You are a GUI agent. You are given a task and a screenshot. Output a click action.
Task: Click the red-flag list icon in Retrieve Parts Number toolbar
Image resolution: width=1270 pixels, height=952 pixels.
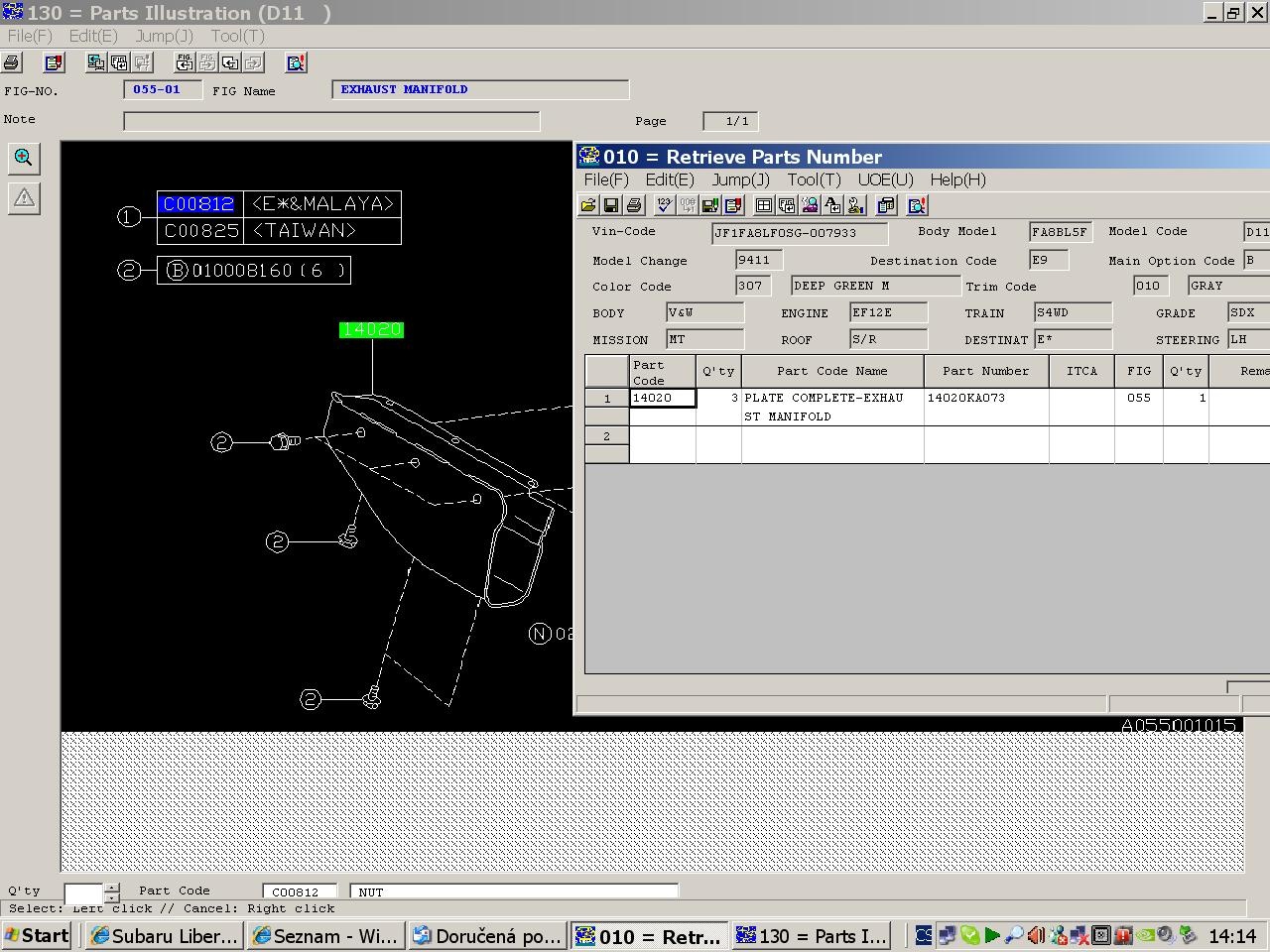pos(733,205)
